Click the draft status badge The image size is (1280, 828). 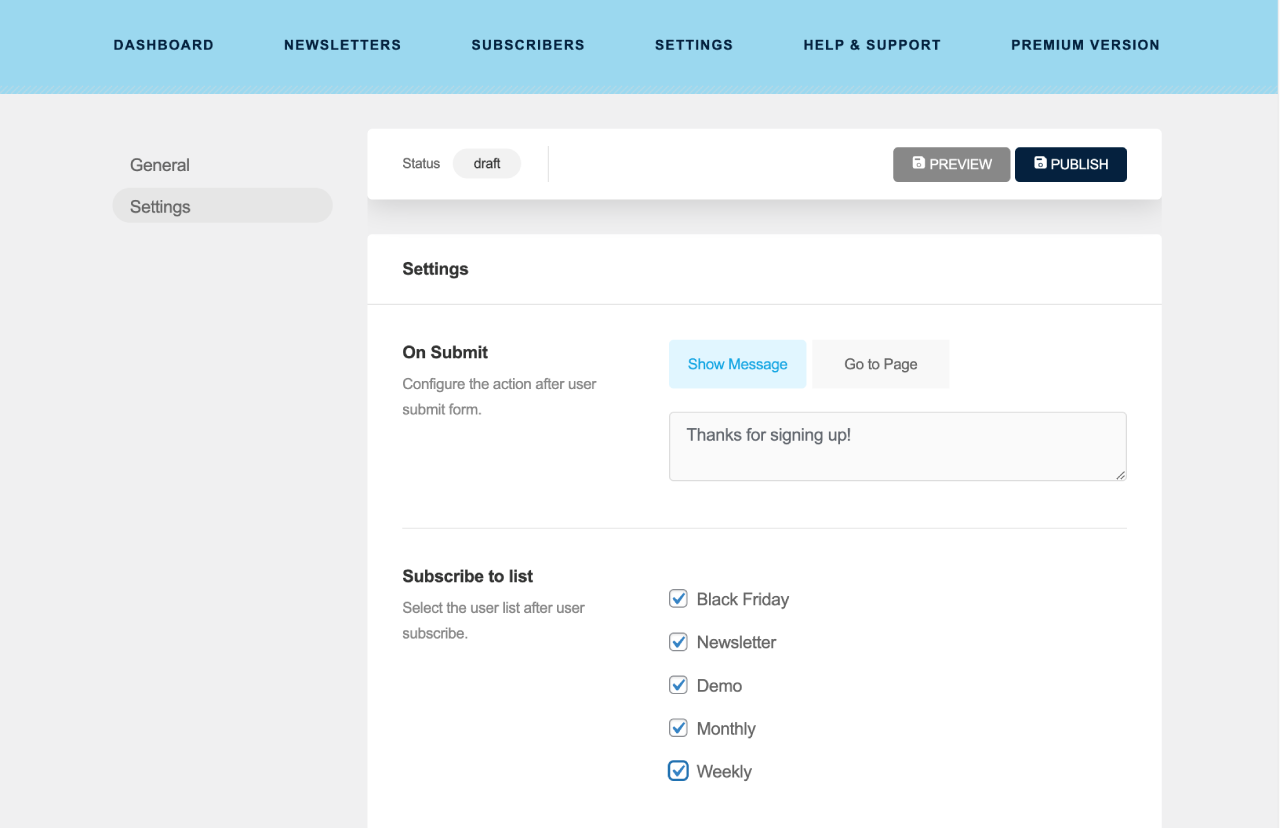487,163
